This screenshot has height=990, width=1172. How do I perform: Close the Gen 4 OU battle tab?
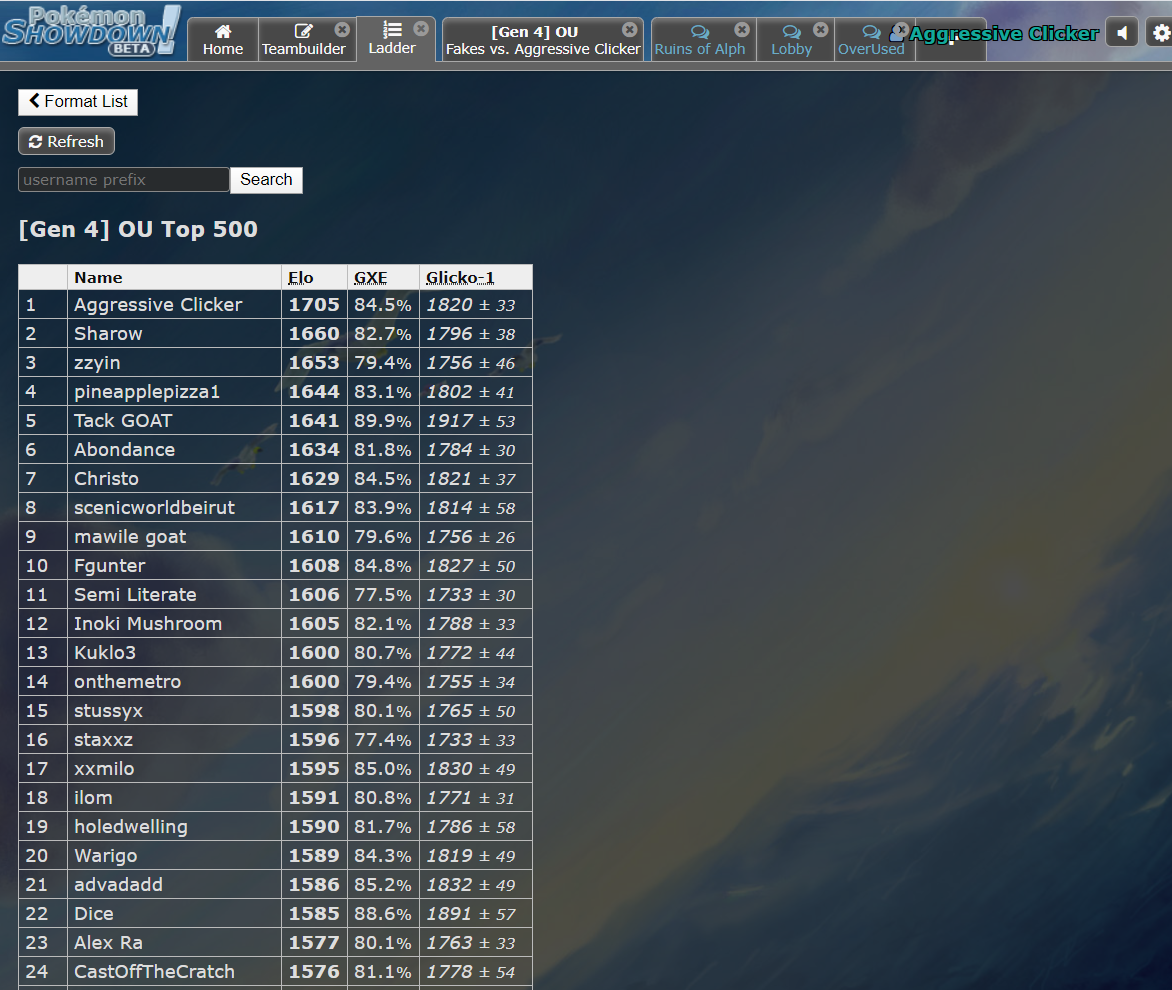629,30
